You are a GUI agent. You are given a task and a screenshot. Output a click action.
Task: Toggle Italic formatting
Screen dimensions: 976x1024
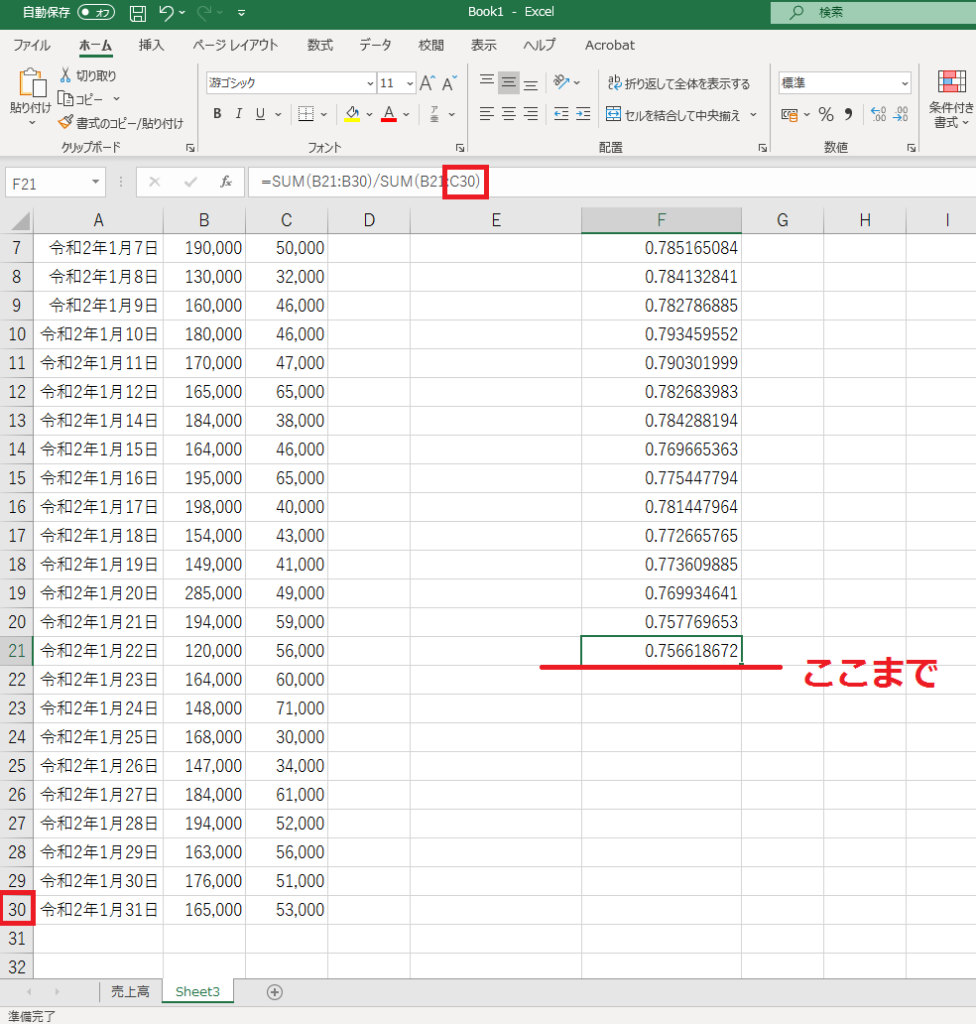[x=238, y=114]
